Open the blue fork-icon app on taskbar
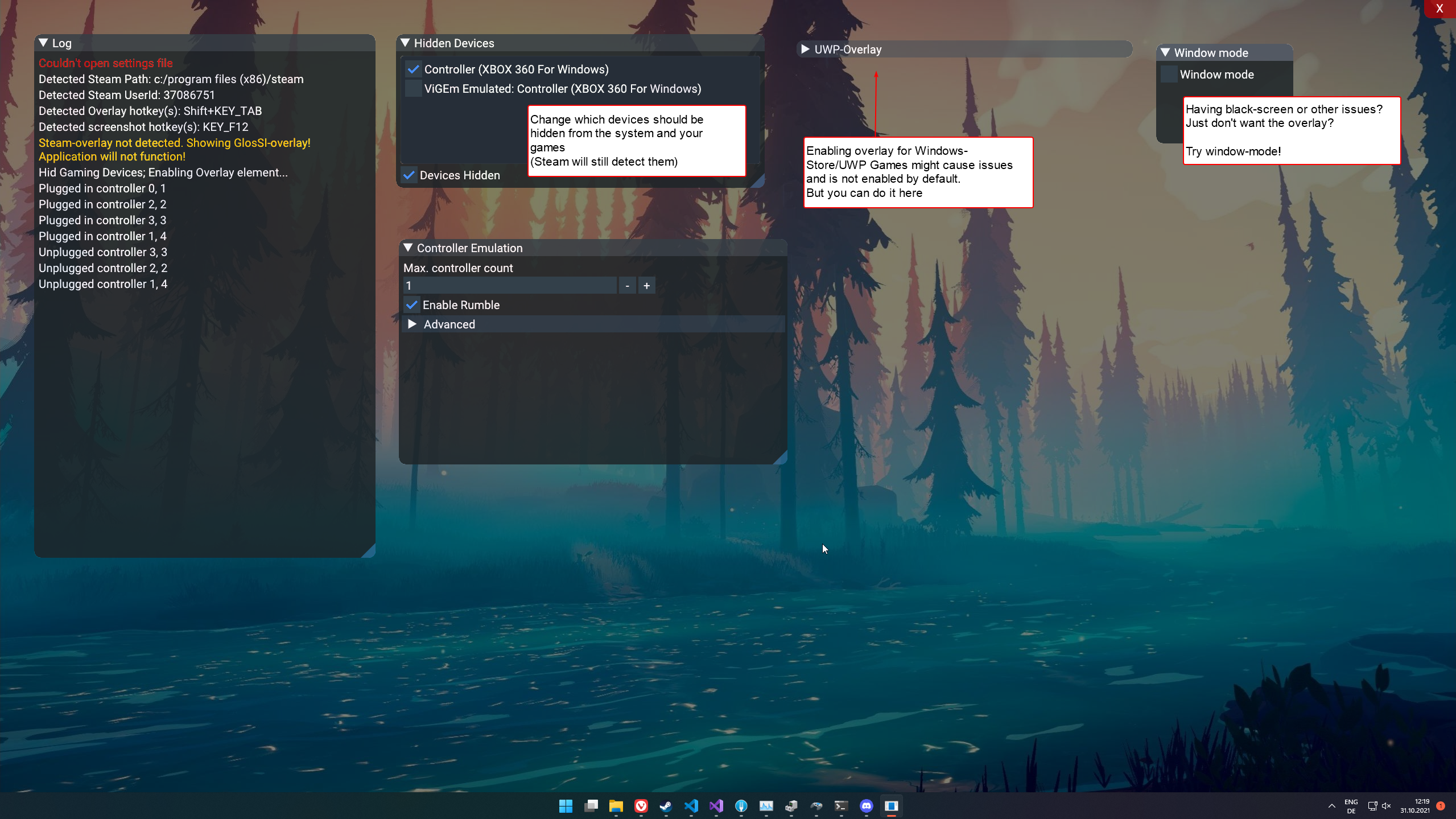Viewport: 1456px width, 819px height. click(741, 806)
